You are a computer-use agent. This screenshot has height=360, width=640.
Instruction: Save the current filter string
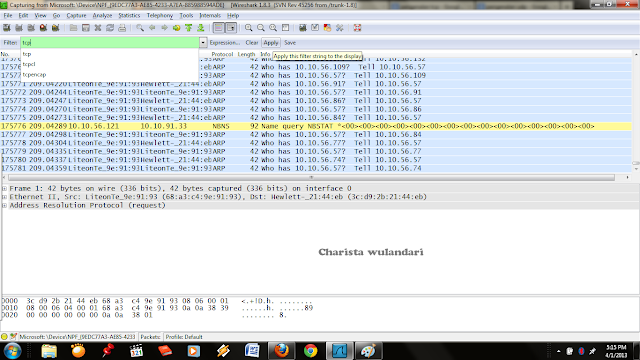coord(290,42)
